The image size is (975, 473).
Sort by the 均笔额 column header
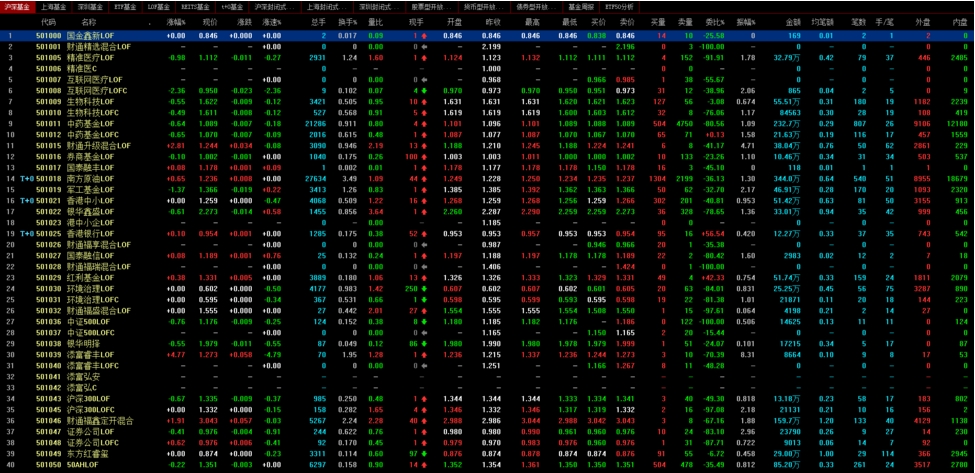[823, 23]
